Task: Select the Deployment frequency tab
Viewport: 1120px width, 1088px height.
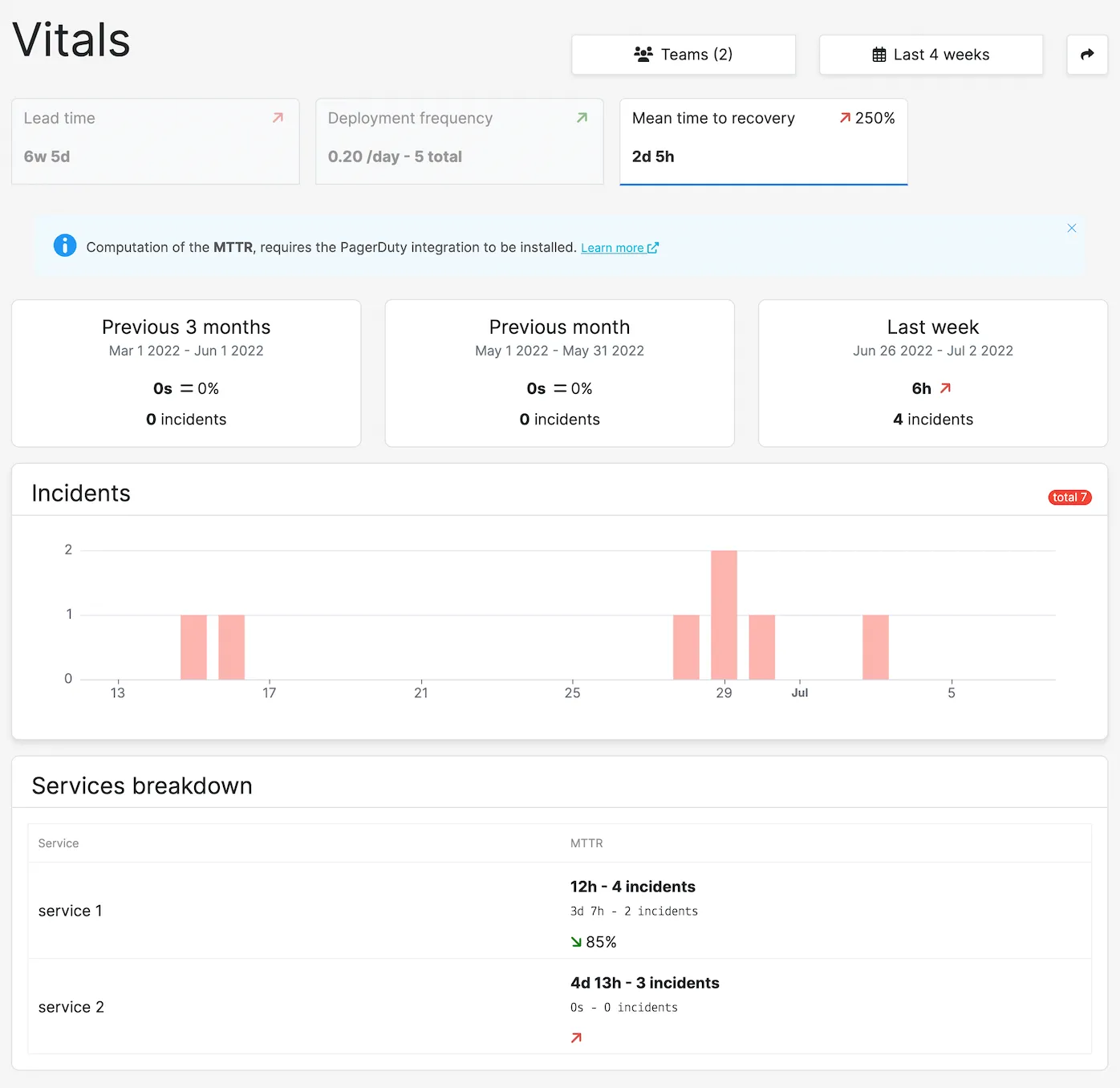Action: (x=460, y=141)
